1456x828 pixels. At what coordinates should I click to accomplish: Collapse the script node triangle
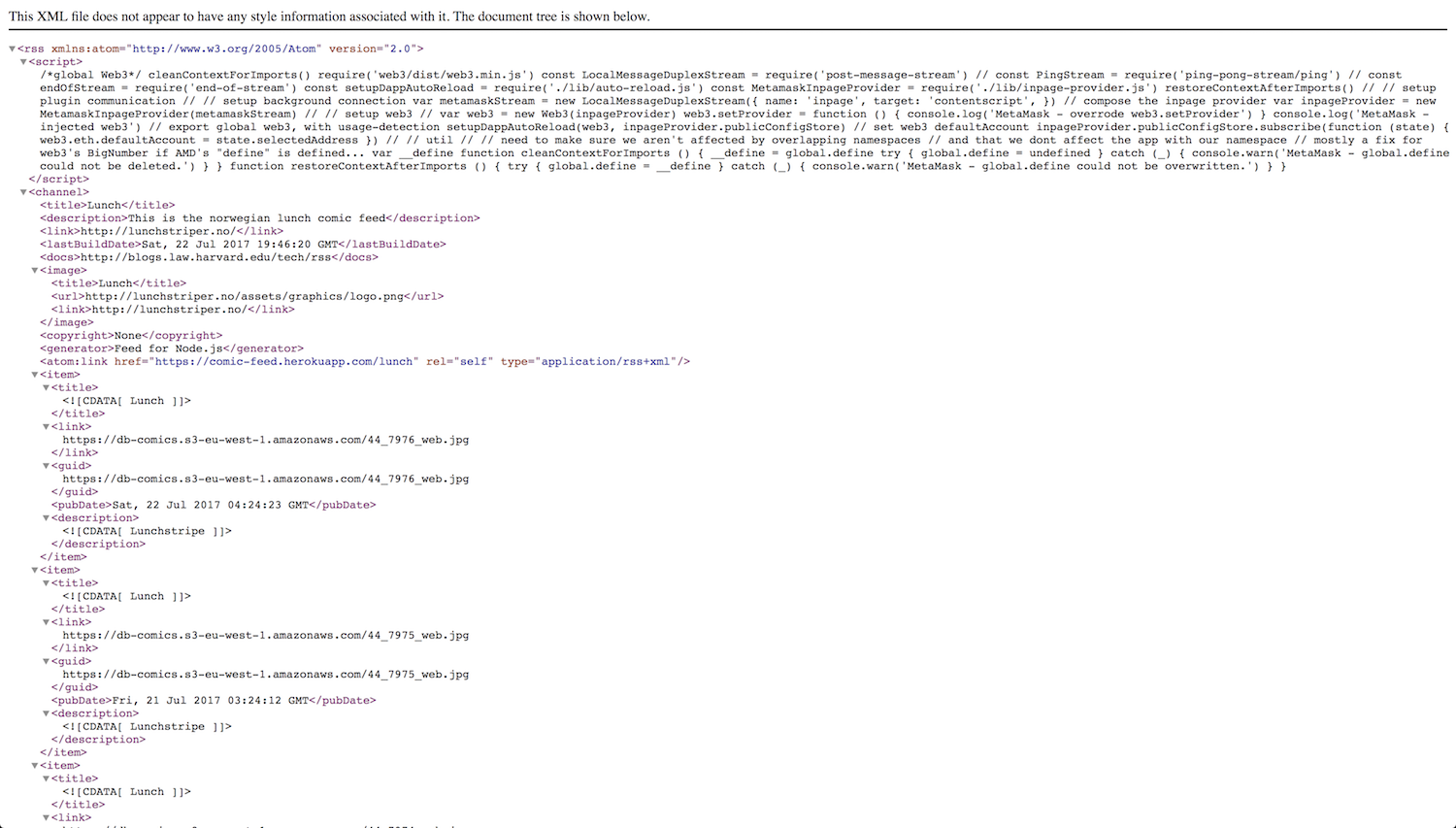(x=23, y=62)
